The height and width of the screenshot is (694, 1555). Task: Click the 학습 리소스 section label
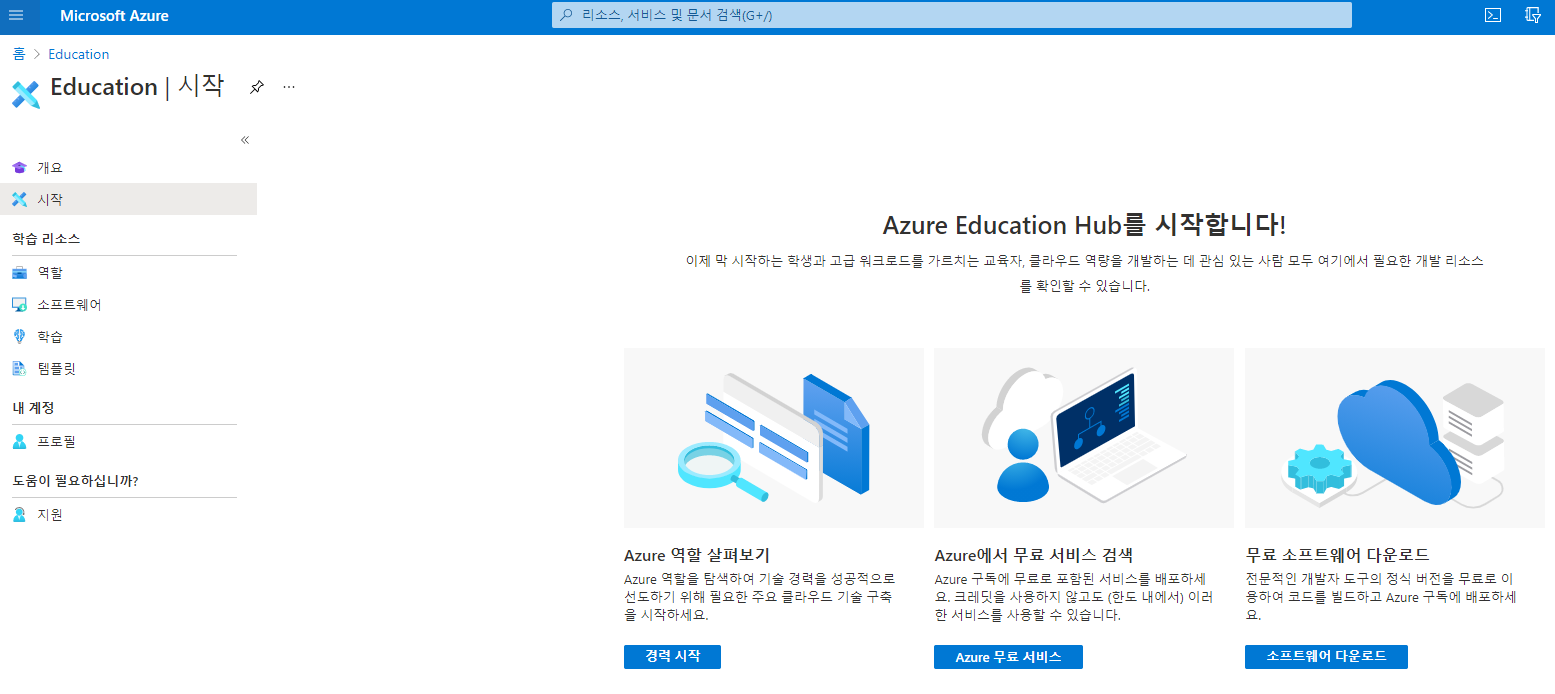click(x=46, y=239)
